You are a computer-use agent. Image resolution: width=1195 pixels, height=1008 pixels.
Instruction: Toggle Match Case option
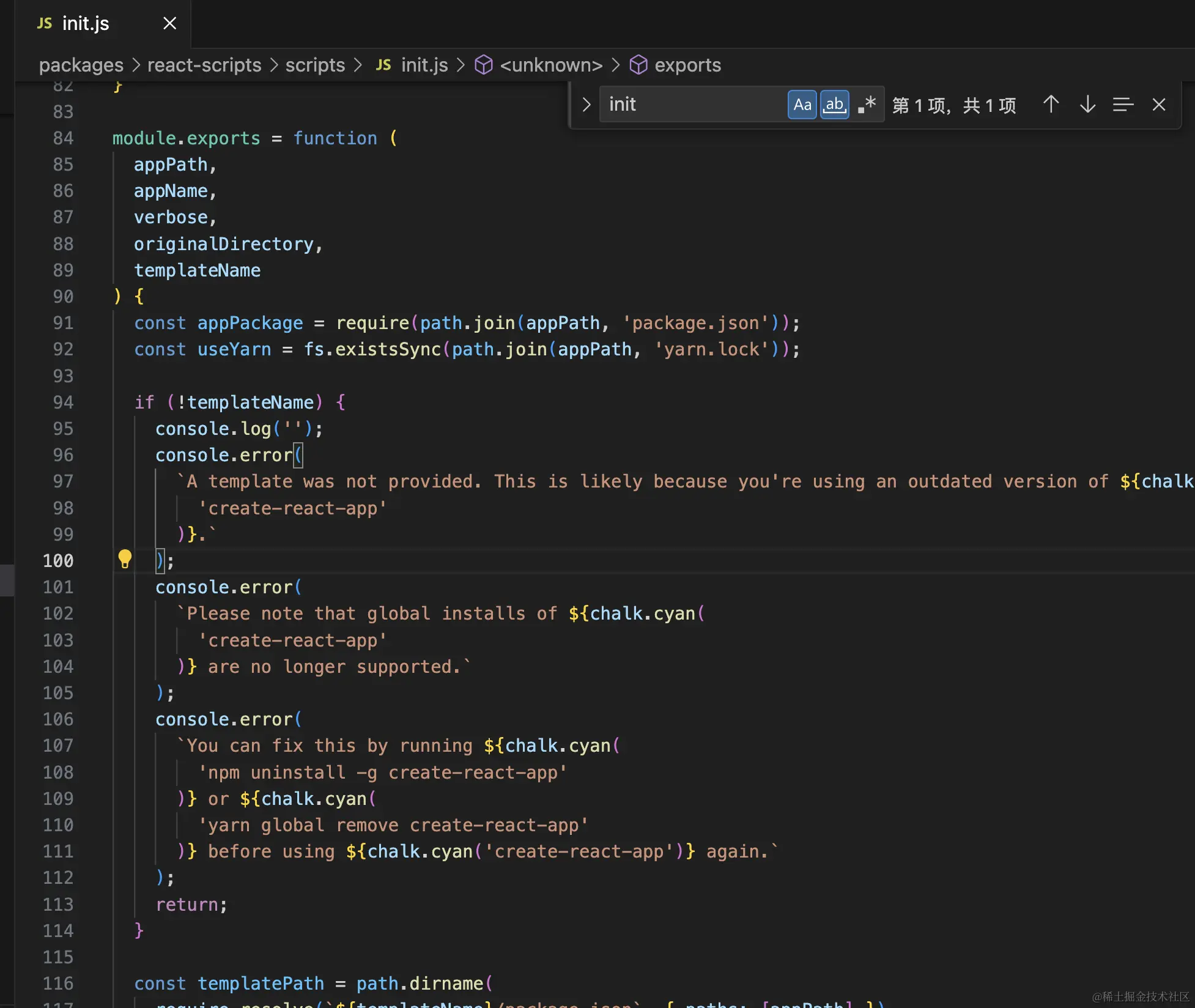click(x=802, y=105)
